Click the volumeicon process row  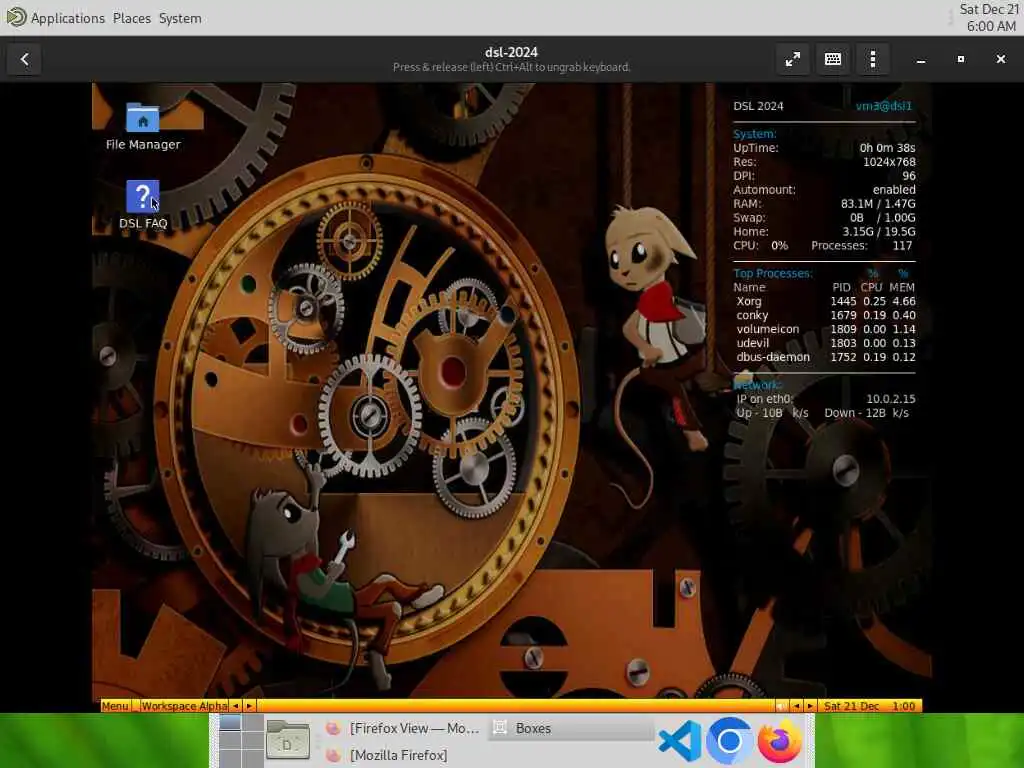pyautogui.click(x=825, y=329)
